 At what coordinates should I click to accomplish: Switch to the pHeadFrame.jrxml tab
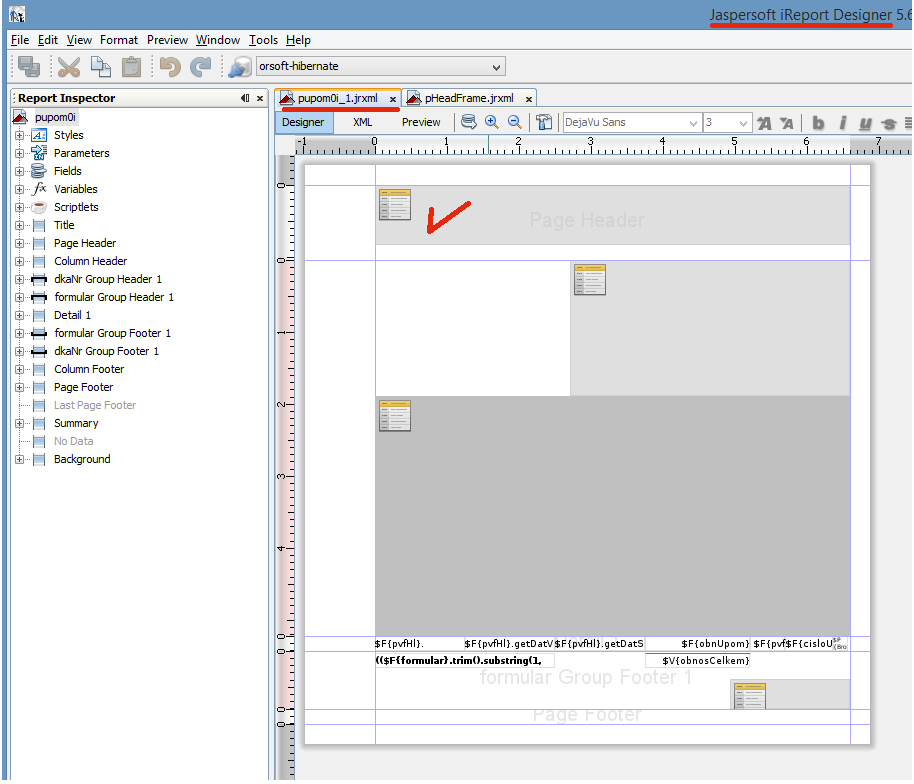click(468, 98)
